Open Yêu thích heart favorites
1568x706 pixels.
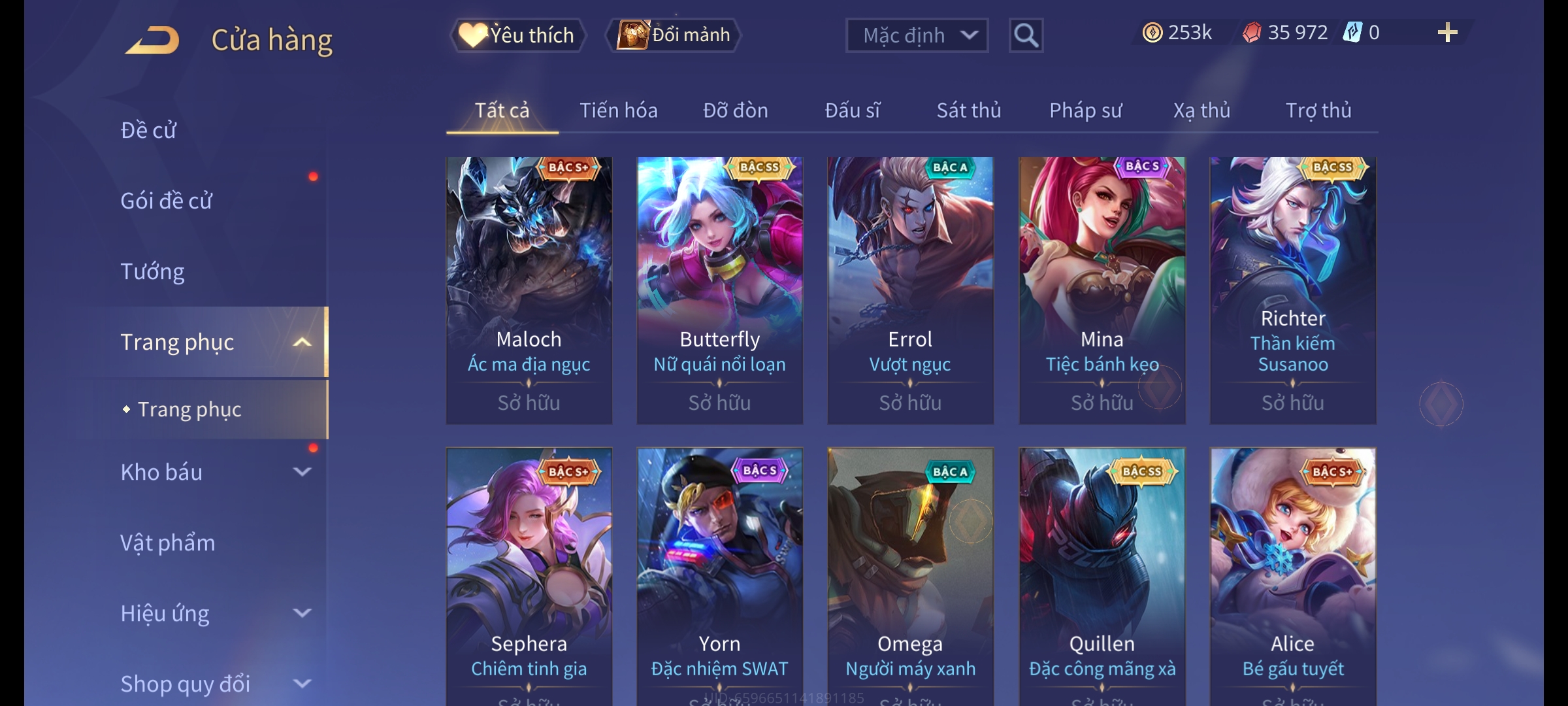(x=517, y=35)
